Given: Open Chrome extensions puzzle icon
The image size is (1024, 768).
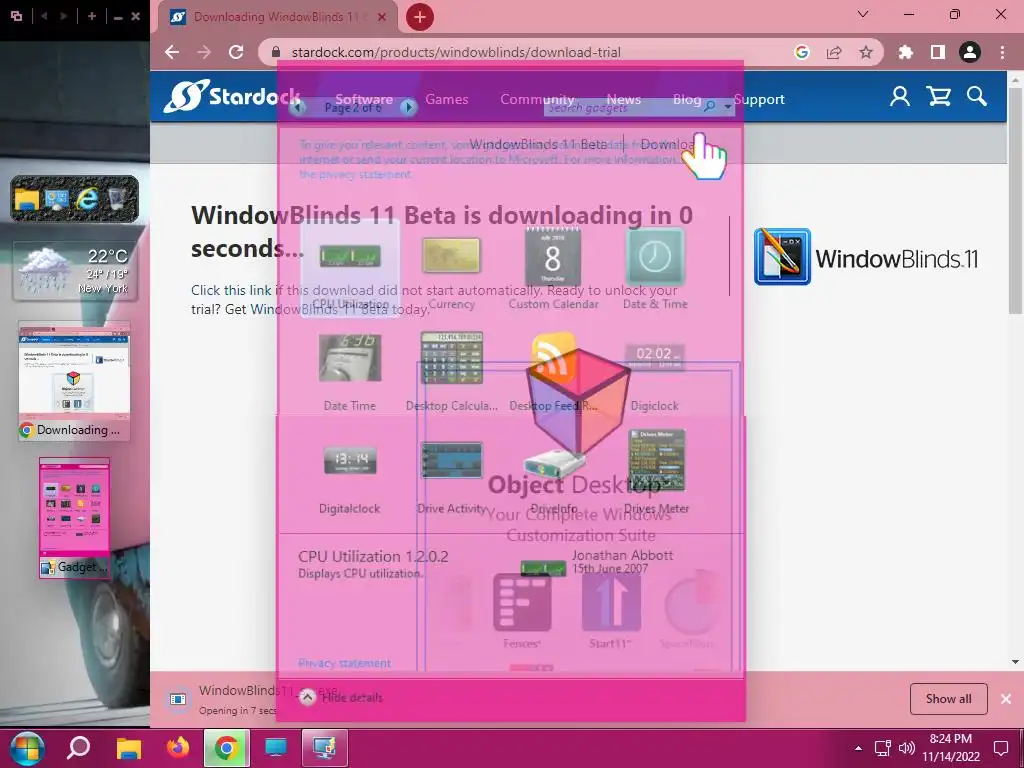Looking at the screenshot, I should (906, 52).
